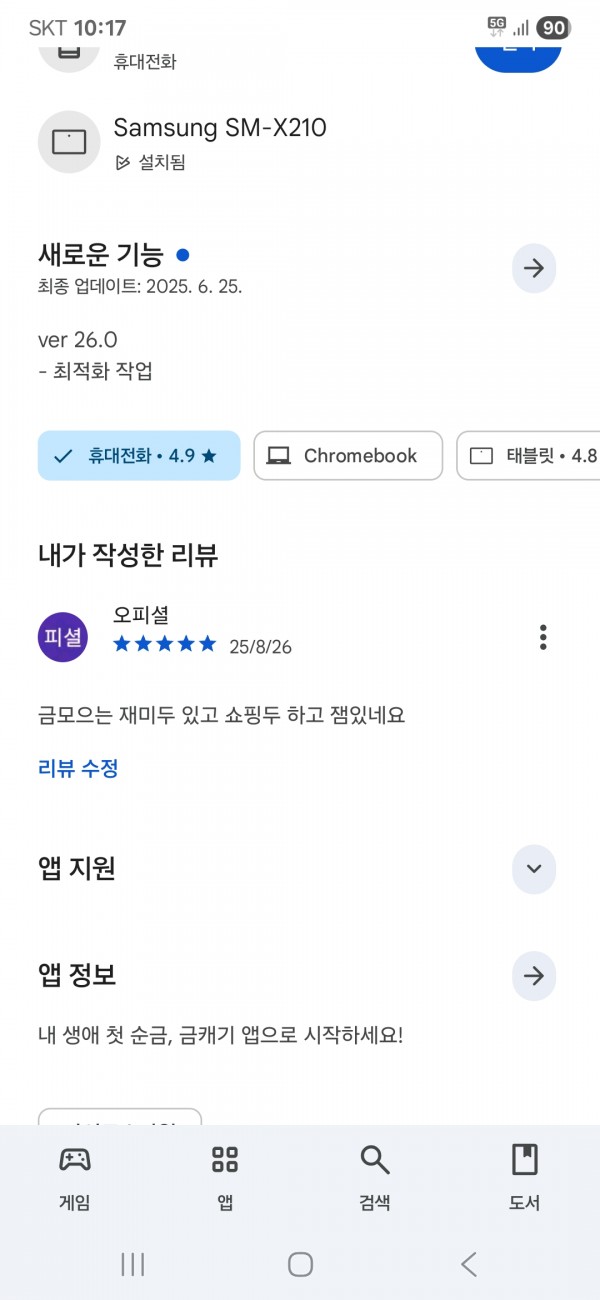
Task: Tap the 도서 bookmark icon
Action: pos(525,1160)
